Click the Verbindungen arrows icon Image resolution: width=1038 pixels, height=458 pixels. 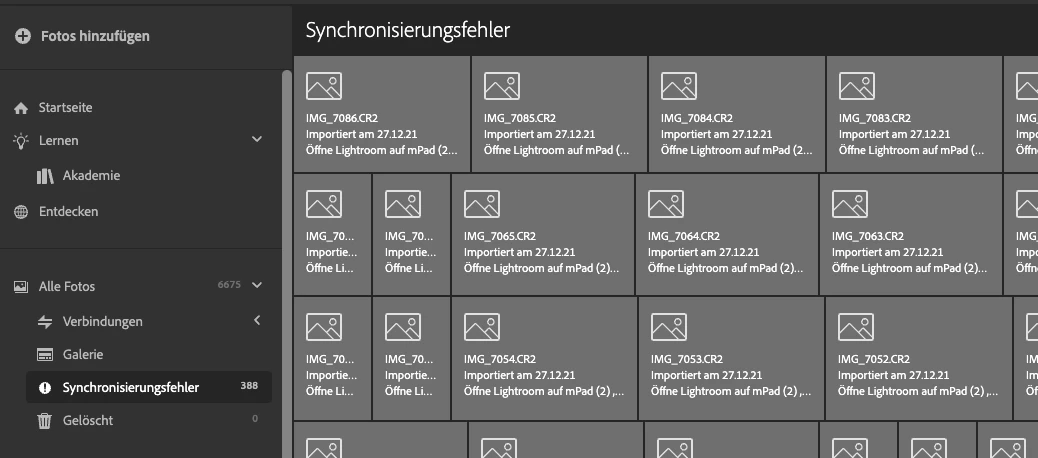pyautogui.click(x=45, y=322)
